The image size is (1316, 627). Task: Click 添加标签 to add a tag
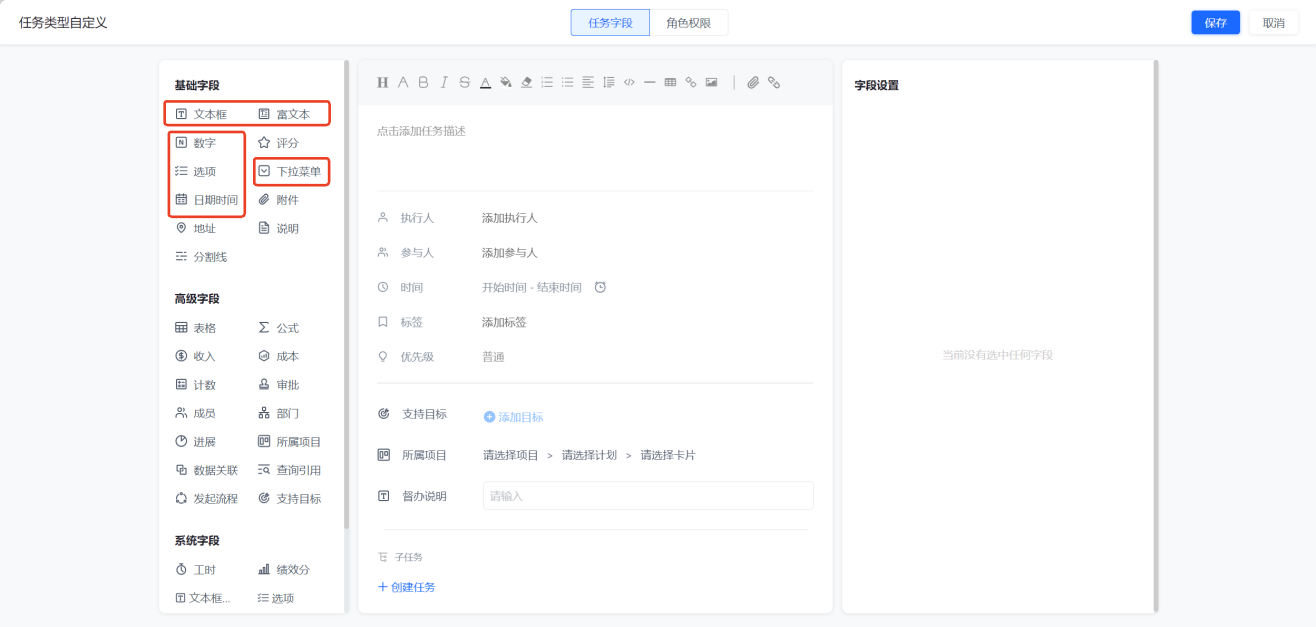504,323
